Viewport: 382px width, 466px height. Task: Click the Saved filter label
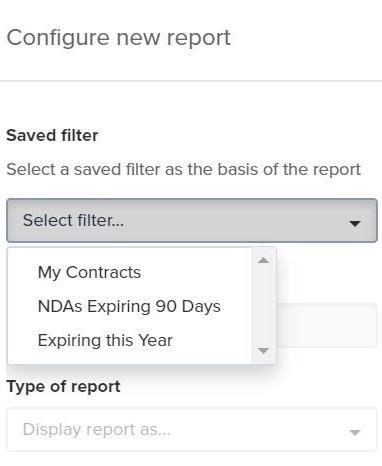pos(52,136)
